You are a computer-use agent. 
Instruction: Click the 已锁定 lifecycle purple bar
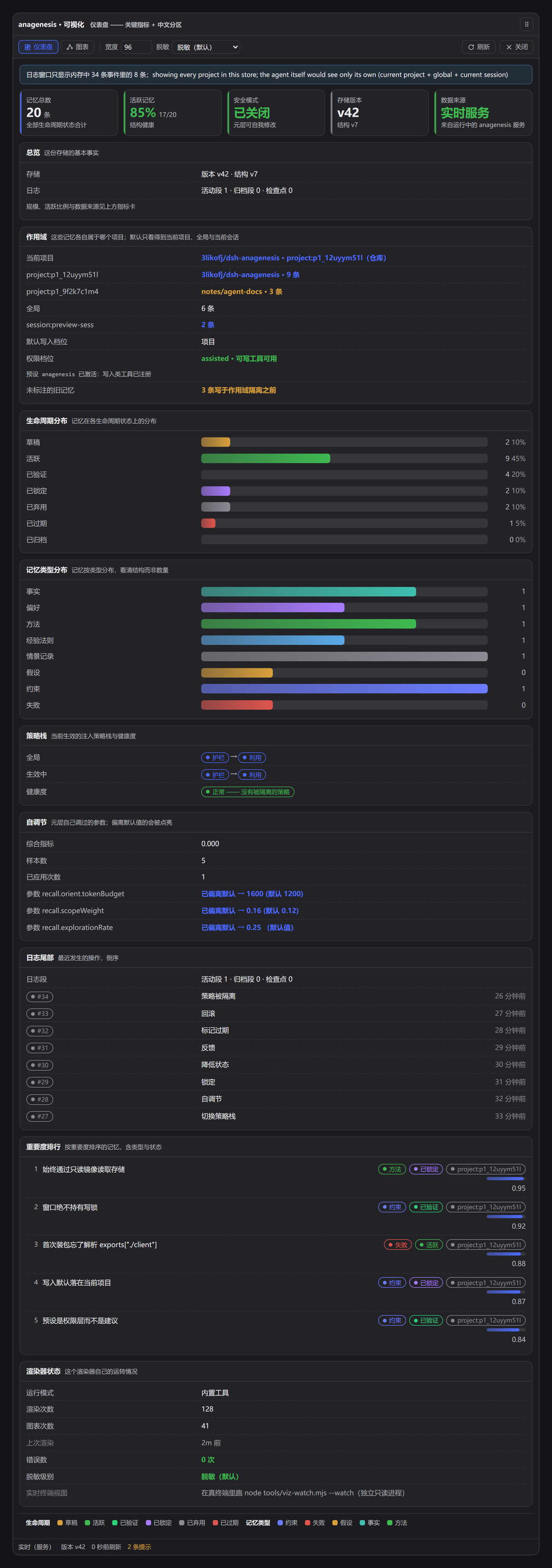coord(215,490)
